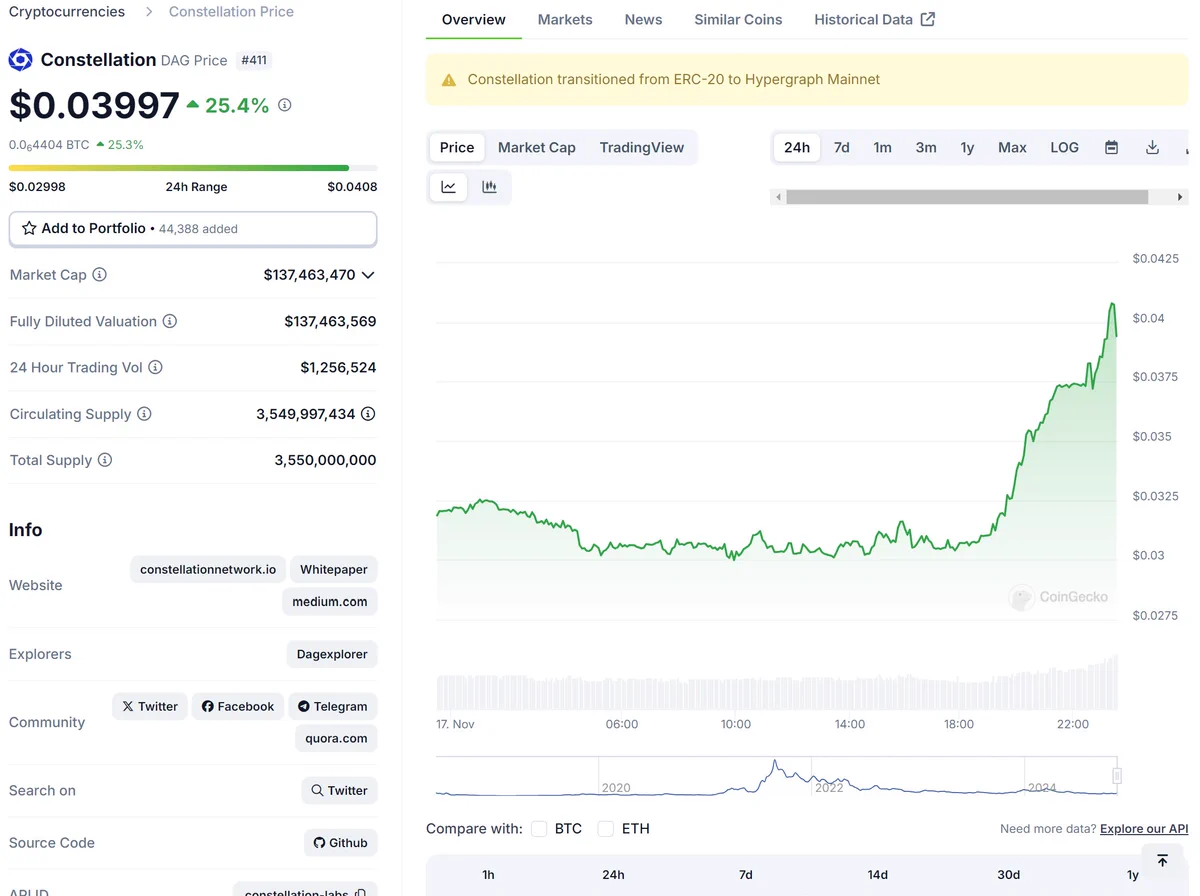Select the 7d chart timeframe

tap(842, 147)
